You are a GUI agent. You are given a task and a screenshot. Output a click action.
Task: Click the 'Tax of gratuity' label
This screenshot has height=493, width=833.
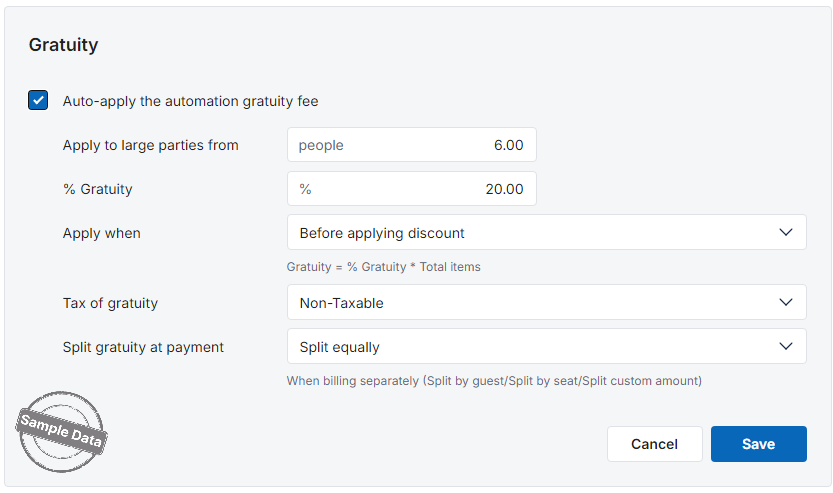tap(110, 303)
